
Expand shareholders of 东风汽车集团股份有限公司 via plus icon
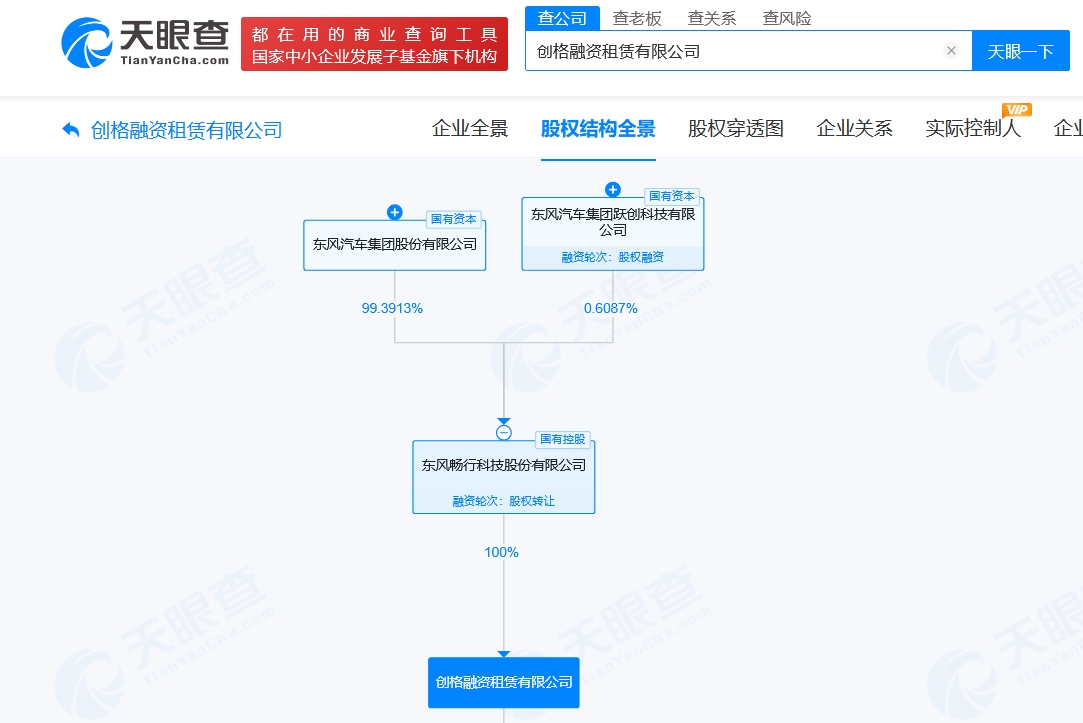[394, 212]
